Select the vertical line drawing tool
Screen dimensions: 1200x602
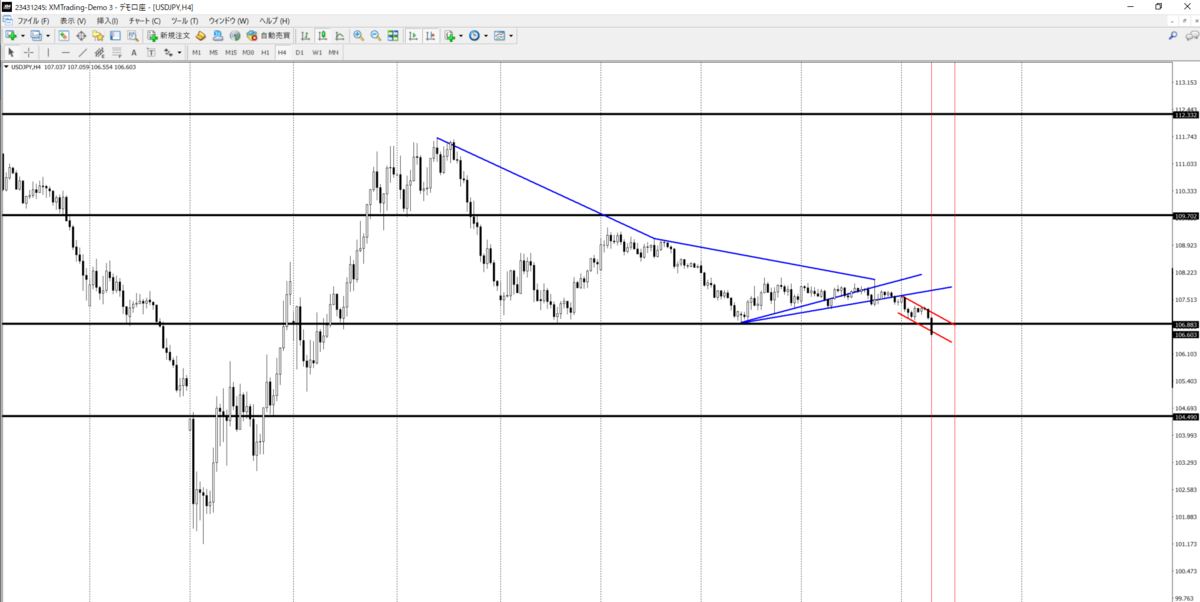click(48, 52)
